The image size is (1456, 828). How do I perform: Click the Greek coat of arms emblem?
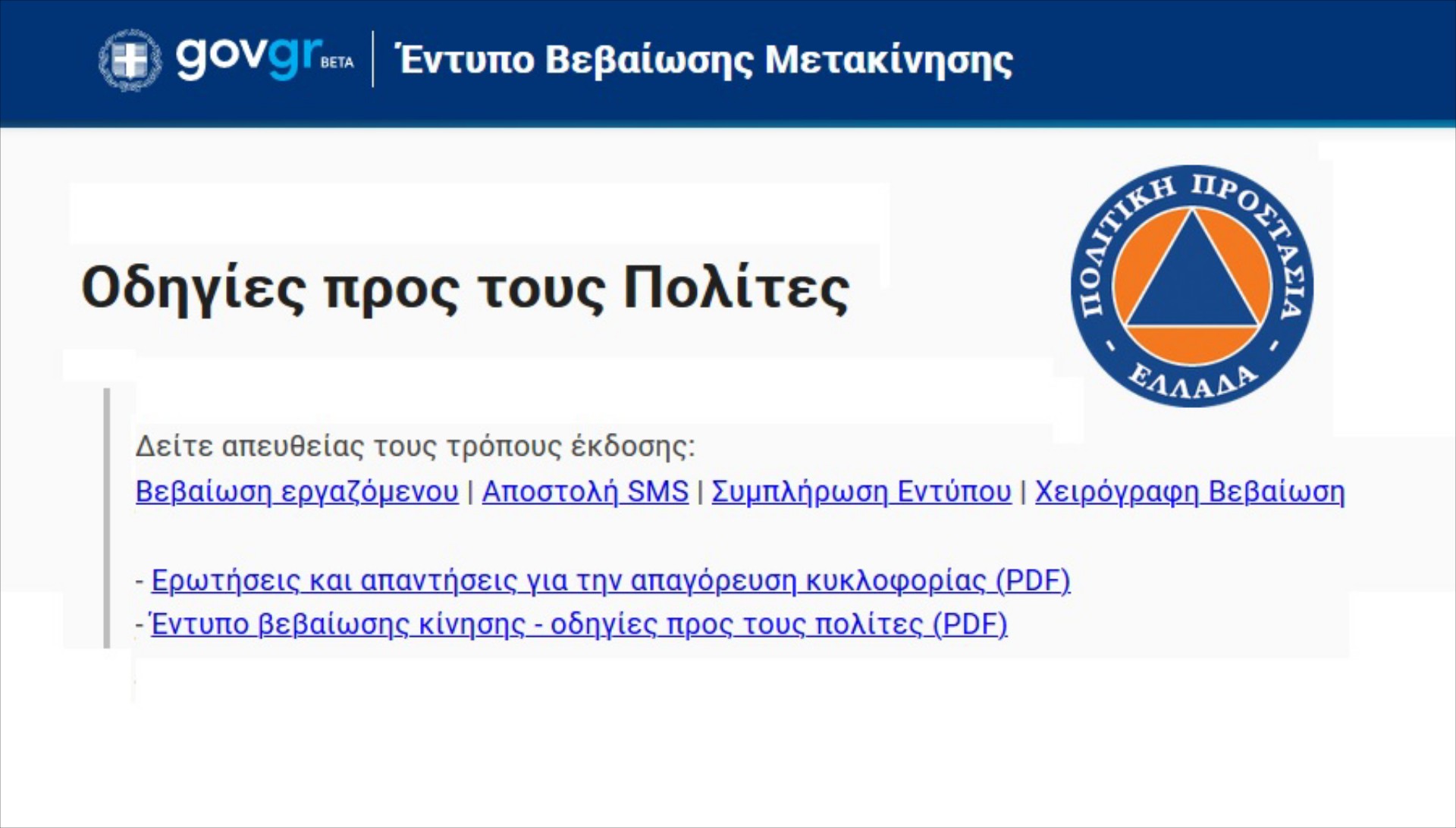(130, 60)
